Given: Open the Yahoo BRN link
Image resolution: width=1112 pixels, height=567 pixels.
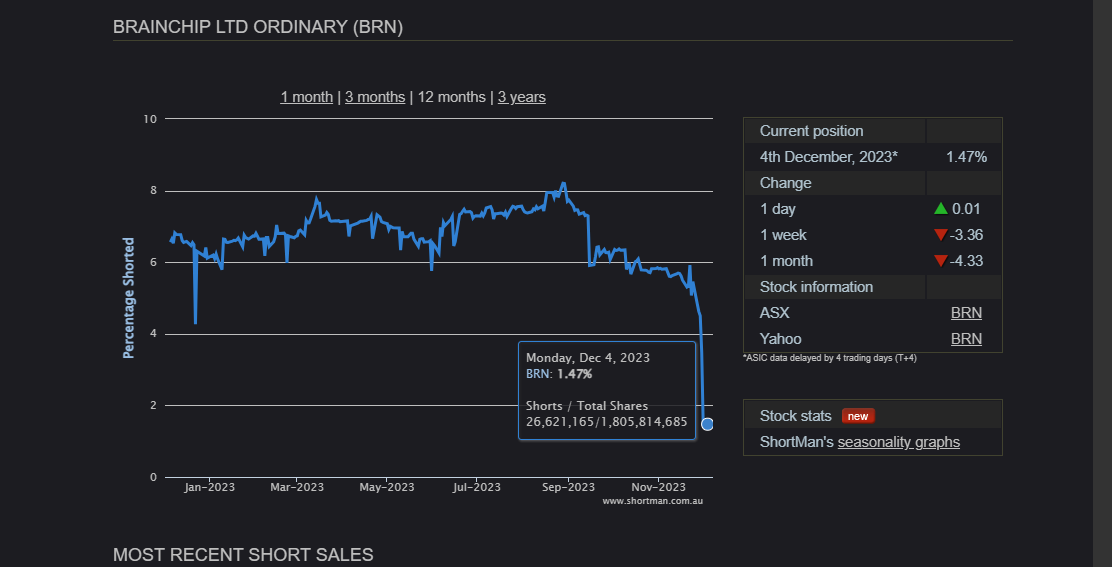Looking at the screenshot, I should (x=966, y=339).
